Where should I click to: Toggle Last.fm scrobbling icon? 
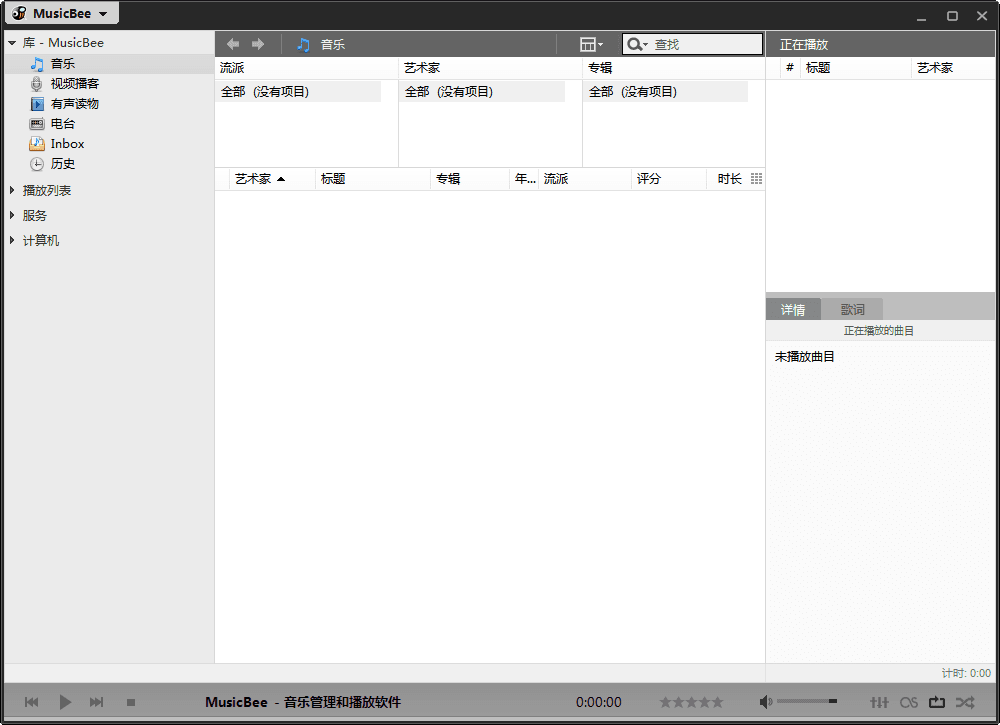pos(909,702)
